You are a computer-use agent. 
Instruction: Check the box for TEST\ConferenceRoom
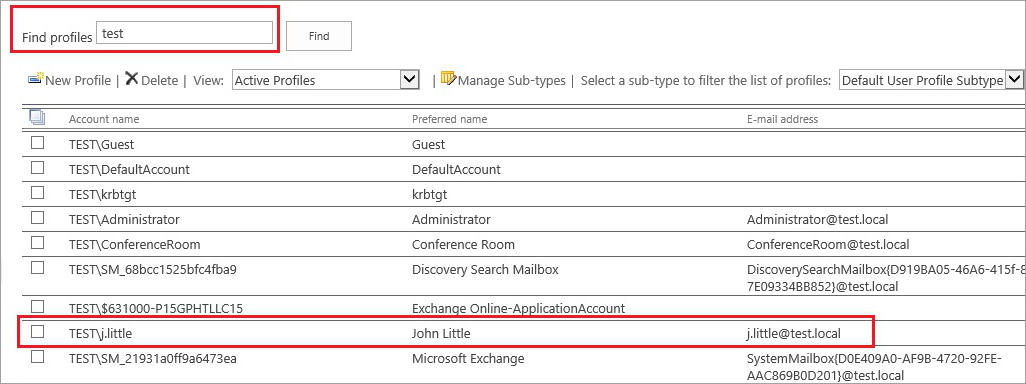(38, 242)
